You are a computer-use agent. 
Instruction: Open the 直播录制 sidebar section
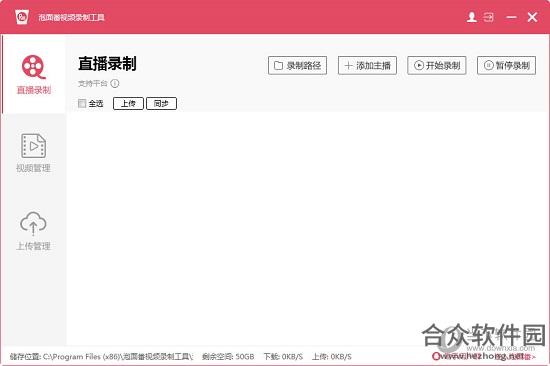34,74
